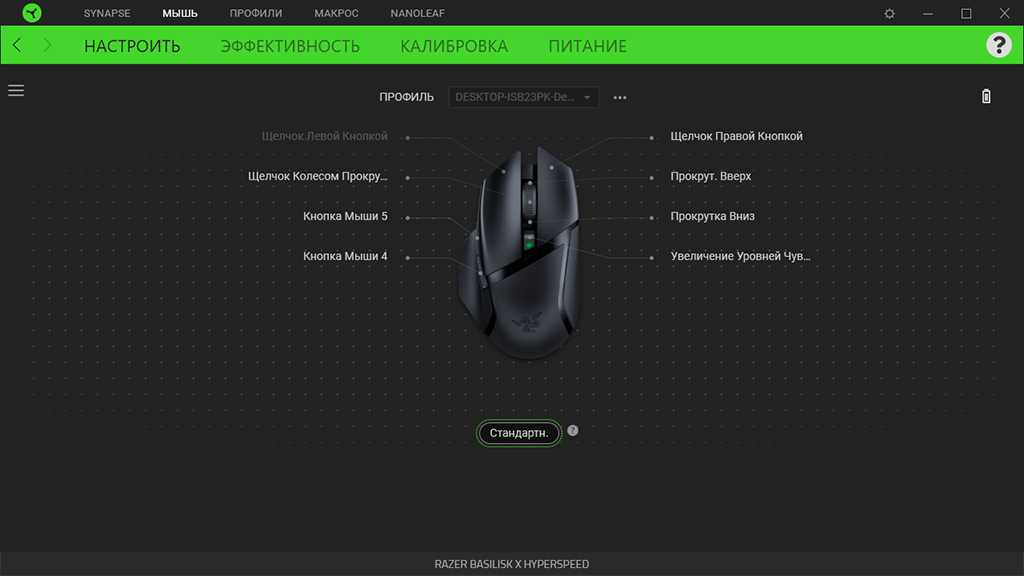This screenshot has height=576, width=1024.
Task: Open the settings gear icon
Action: pyautogui.click(x=889, y=13)
